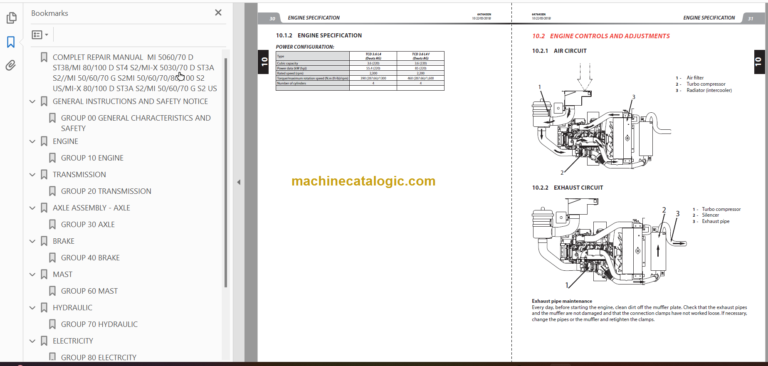This screenshot has width=768, height=366.
Task: Select the ELECTRICITY bookmark
Action: click(x=73, y=341)
